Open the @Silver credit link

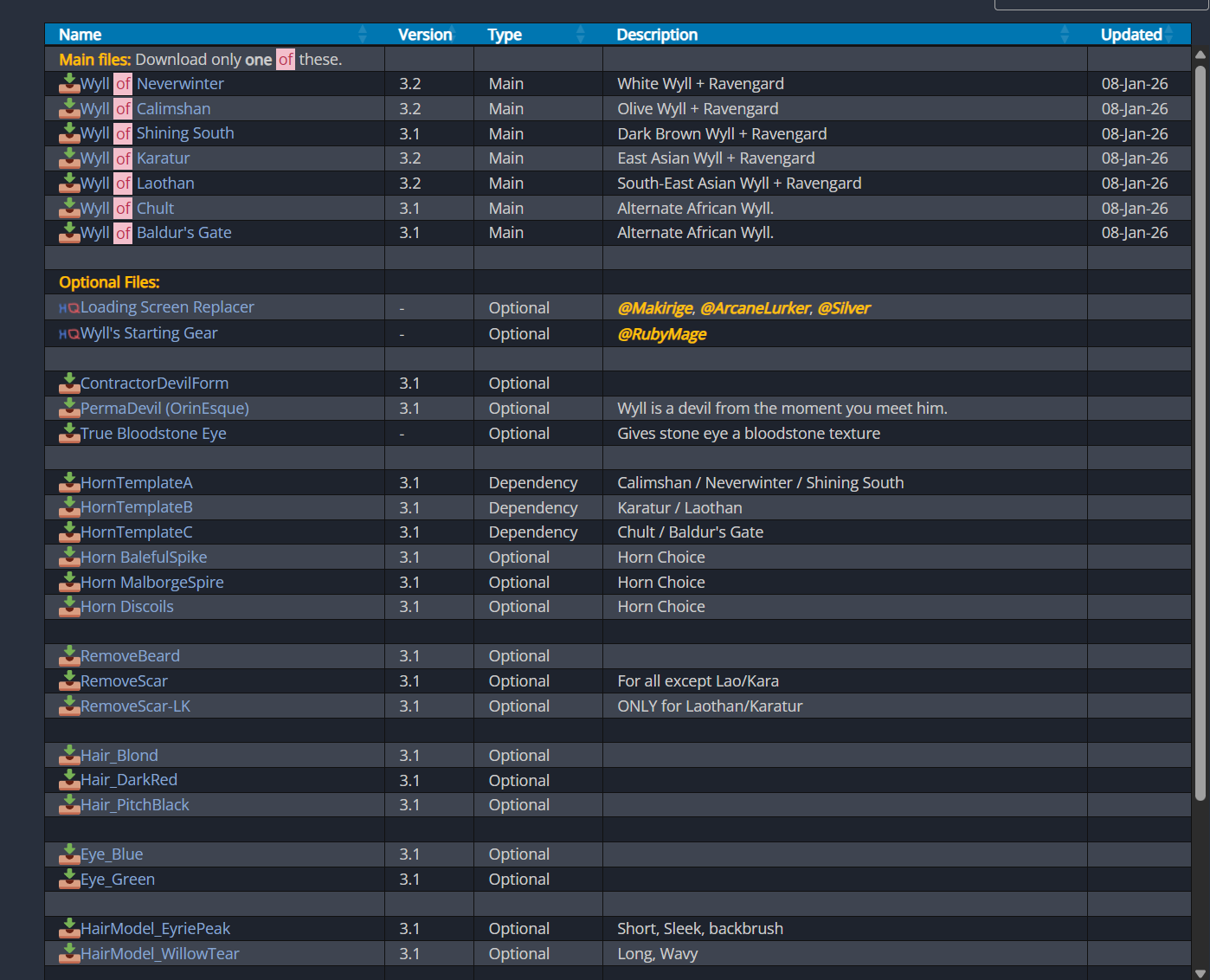click(x=844, y=308)
